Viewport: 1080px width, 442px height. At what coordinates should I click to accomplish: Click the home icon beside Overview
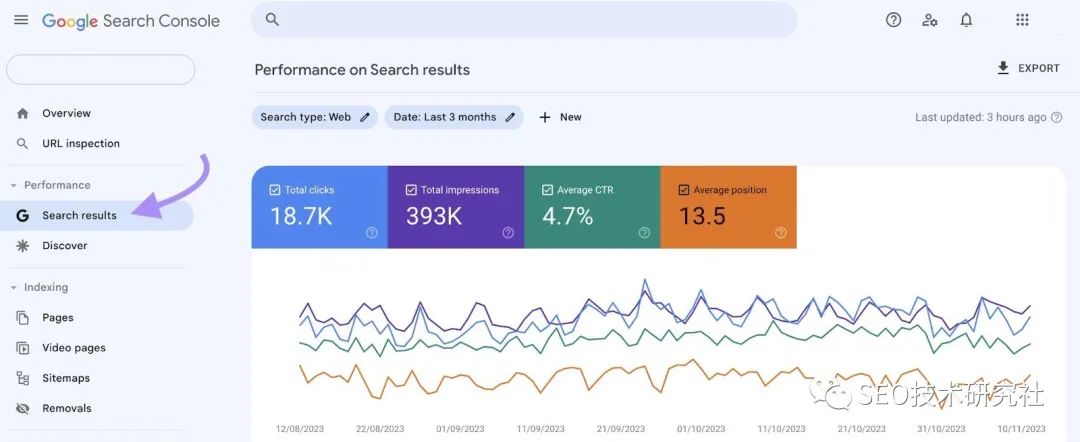pos(23,113)
